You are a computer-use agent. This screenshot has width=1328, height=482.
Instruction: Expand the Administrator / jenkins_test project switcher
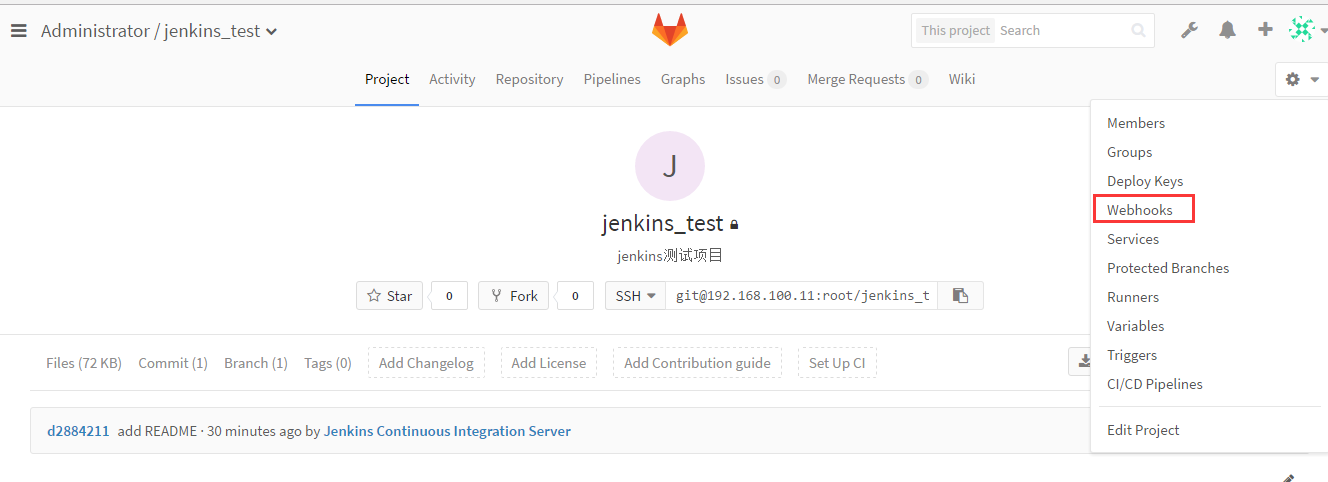[x=159, y=31]
